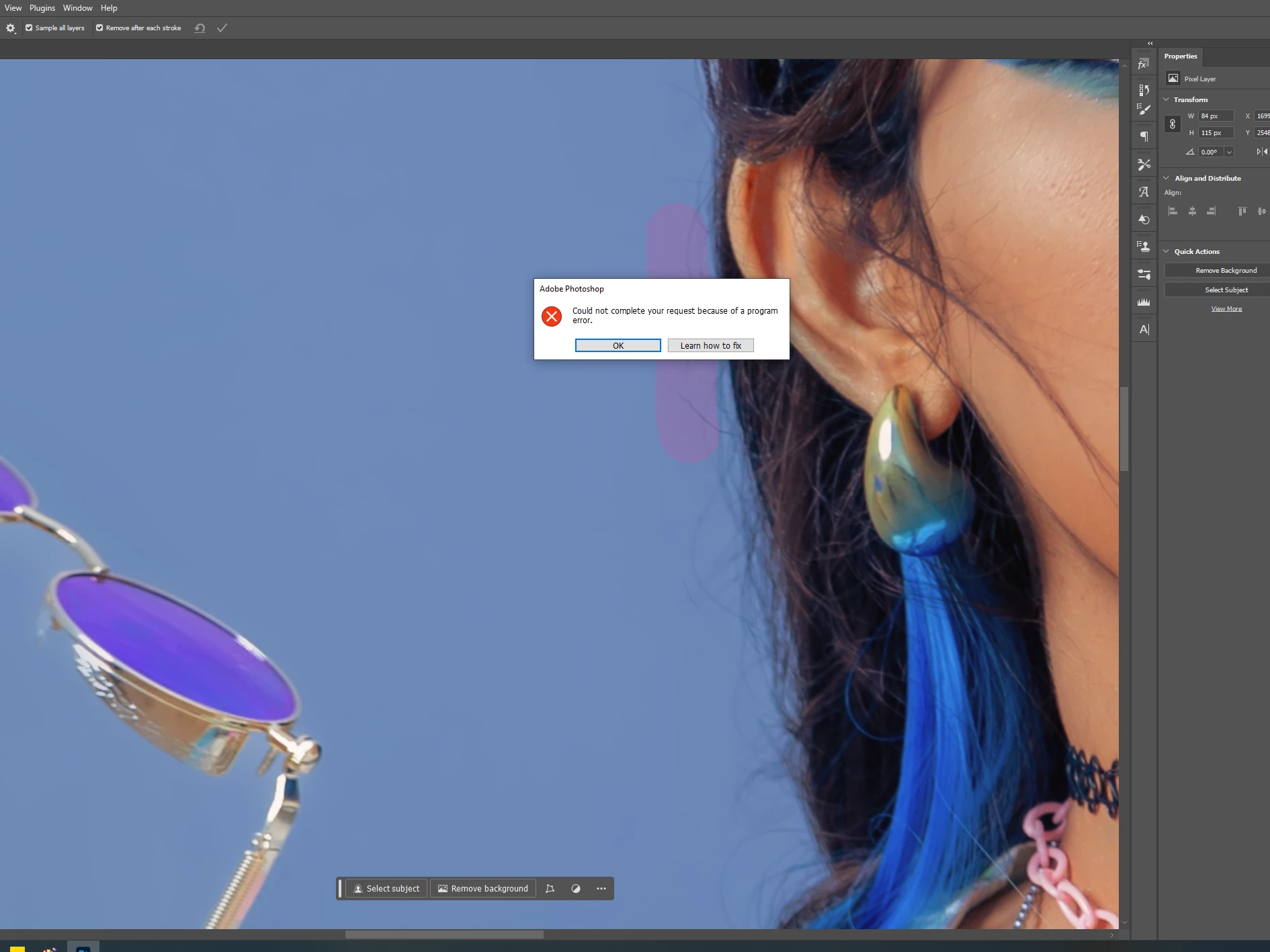Open the Styles (fx) panel icon

[x=1143, y=64]
